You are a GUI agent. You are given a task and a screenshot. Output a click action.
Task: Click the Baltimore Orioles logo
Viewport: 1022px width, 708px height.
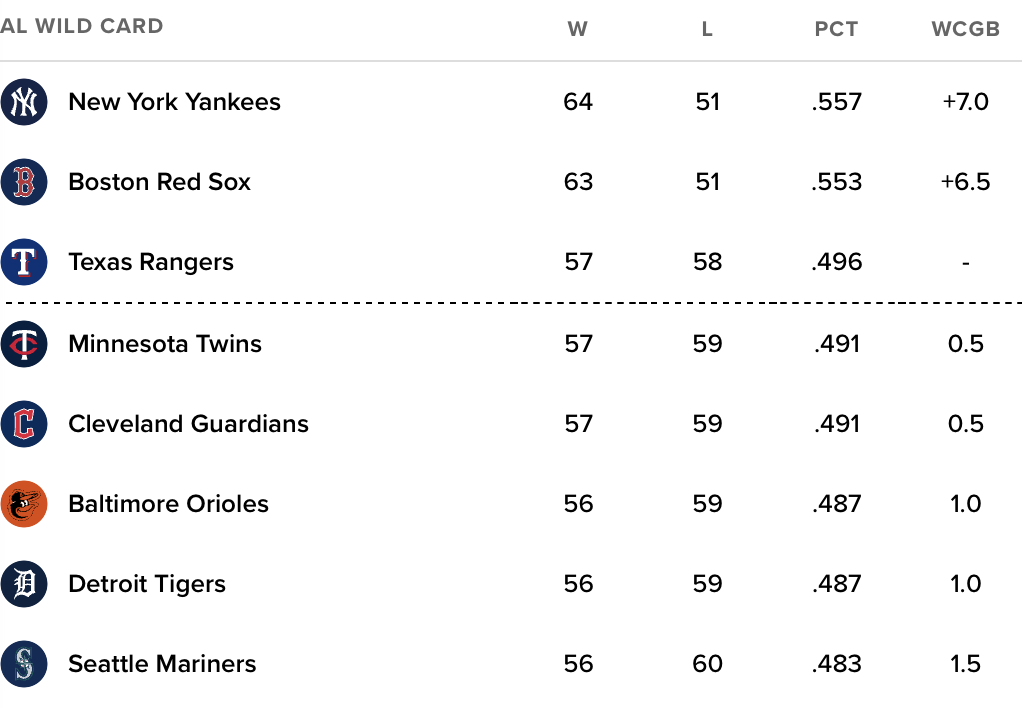(x=24, y=504)
